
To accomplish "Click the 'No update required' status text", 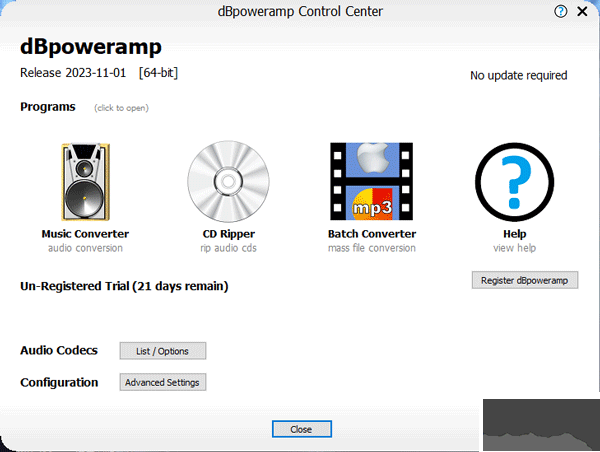I will [x=518, y=75].
